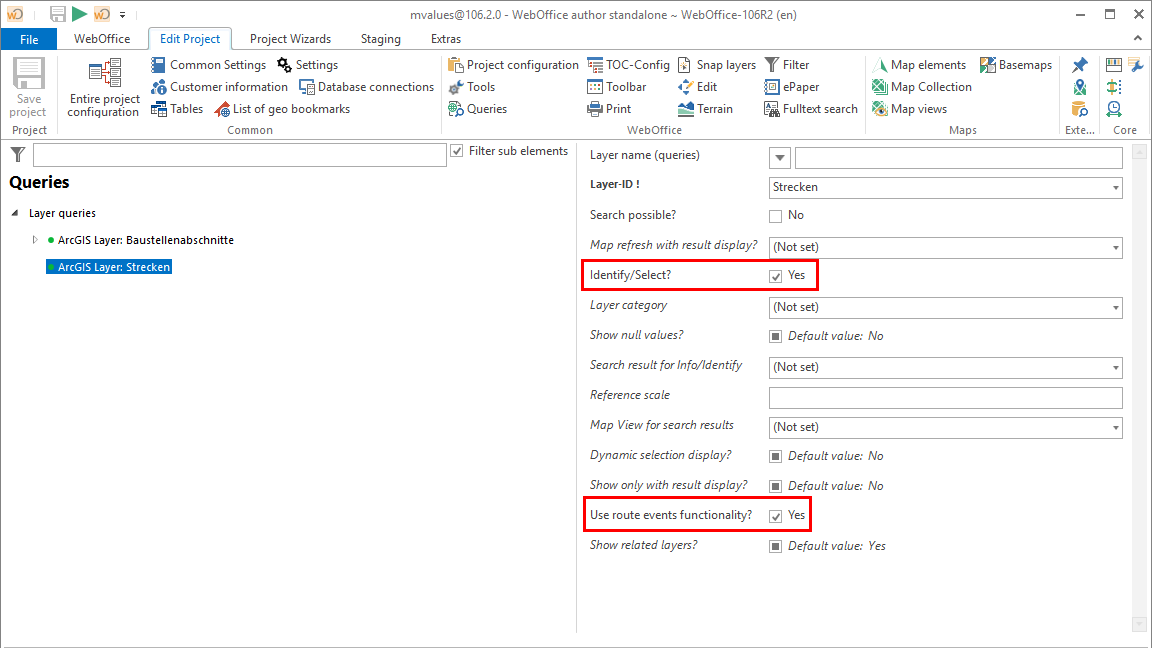Open the File menu
Viewport: 1152px width, 648px height.
(29, 38)
